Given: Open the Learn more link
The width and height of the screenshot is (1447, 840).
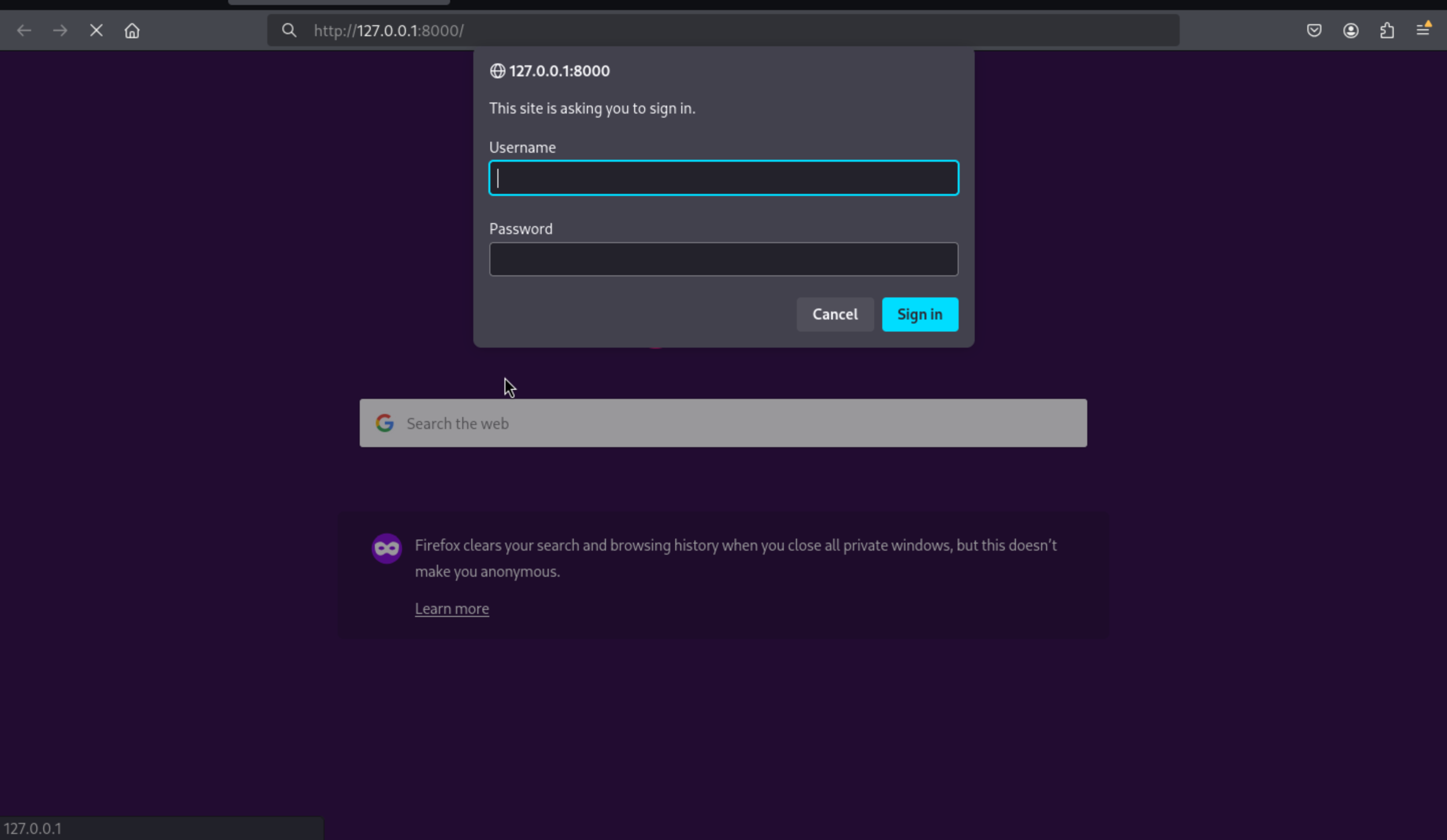Looking at the screenshot, I should pyautogui.click(x=451, y=608).
